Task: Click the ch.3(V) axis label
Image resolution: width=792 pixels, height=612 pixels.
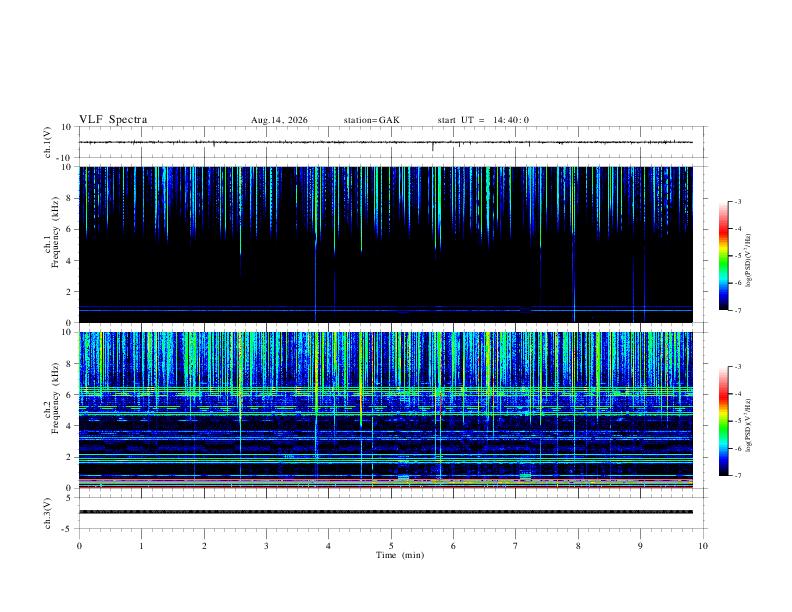Action: pos(47,513)
